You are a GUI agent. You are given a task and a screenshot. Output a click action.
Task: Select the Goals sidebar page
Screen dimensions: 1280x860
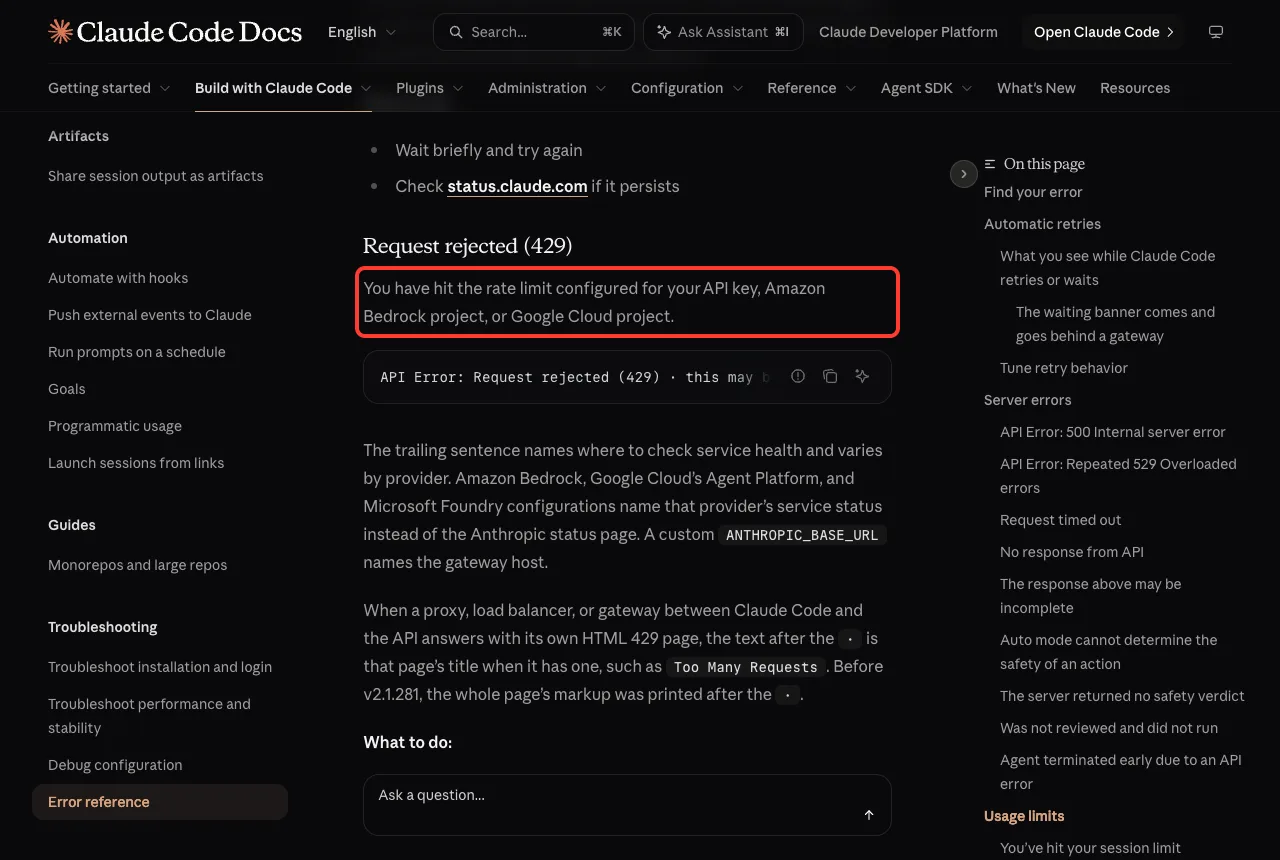pos(67,389)
